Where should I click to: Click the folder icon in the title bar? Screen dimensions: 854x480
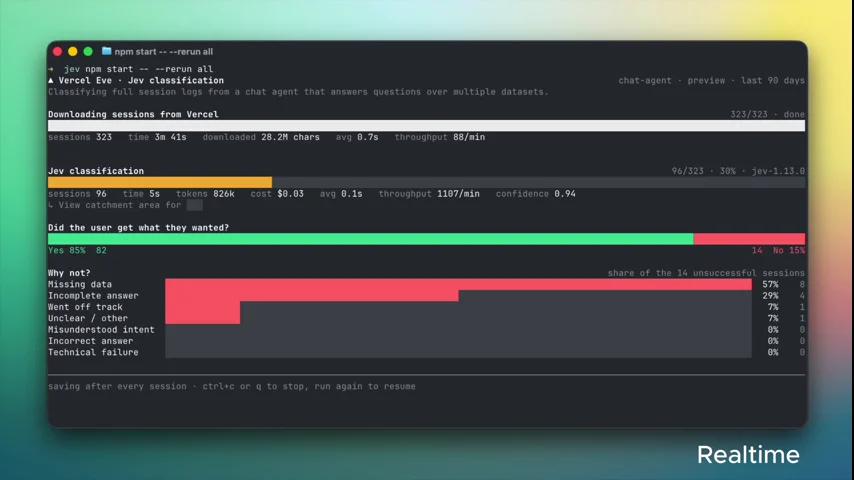click(x=106, y=51)
